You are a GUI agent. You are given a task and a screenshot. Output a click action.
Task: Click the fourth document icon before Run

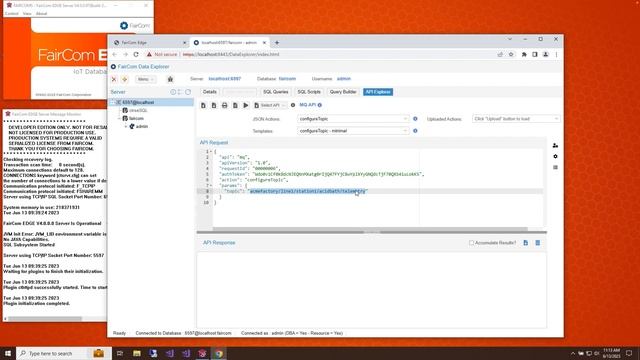click(235, 105)
